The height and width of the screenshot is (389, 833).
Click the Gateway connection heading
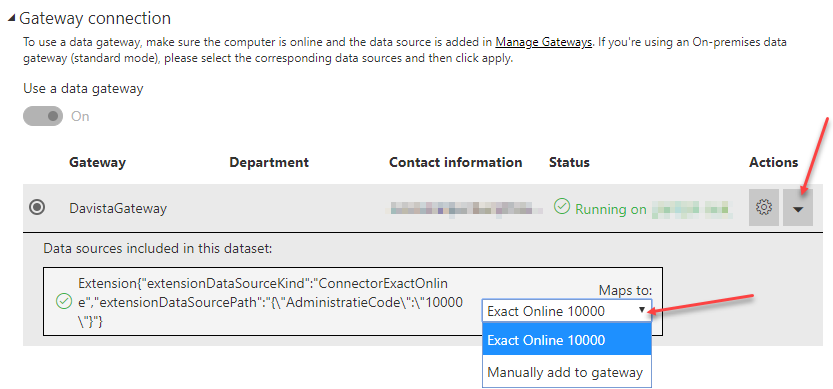[95, 18]
